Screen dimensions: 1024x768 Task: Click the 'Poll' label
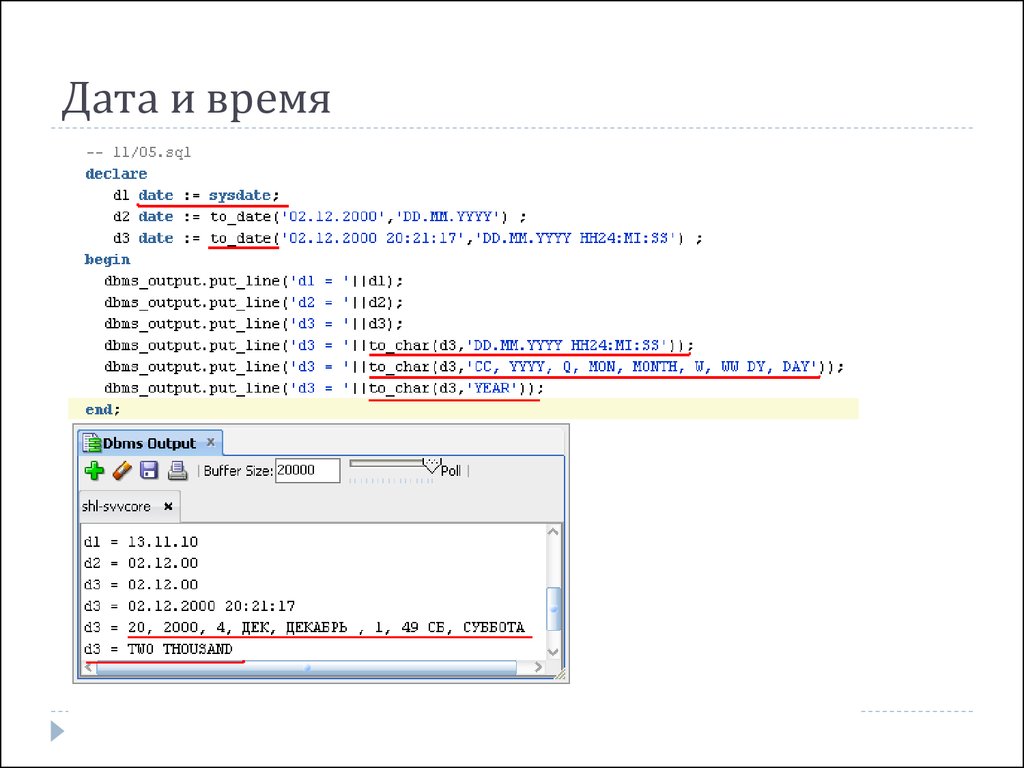[x=451, y=471]
